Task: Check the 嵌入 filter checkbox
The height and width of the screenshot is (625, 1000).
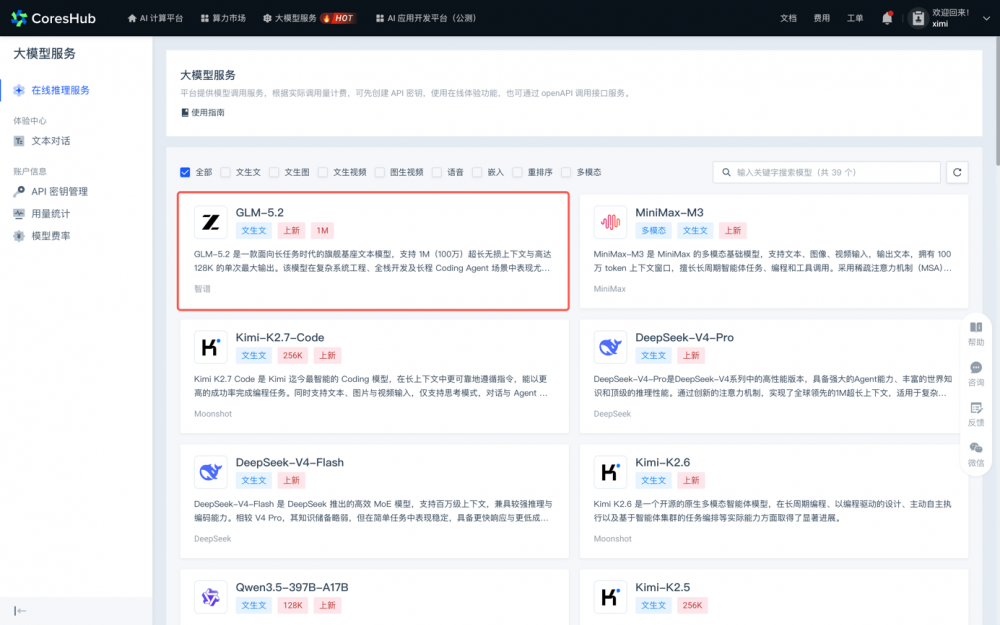Action: 477,172
